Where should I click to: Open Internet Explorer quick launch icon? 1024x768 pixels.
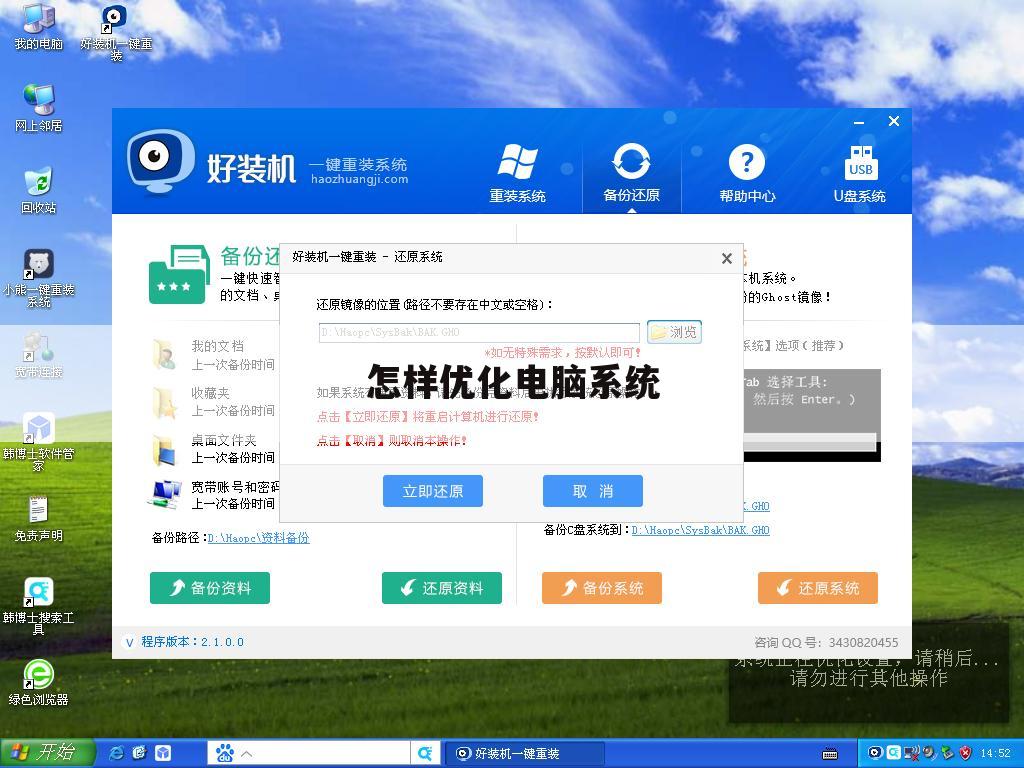tap(117, 754)
